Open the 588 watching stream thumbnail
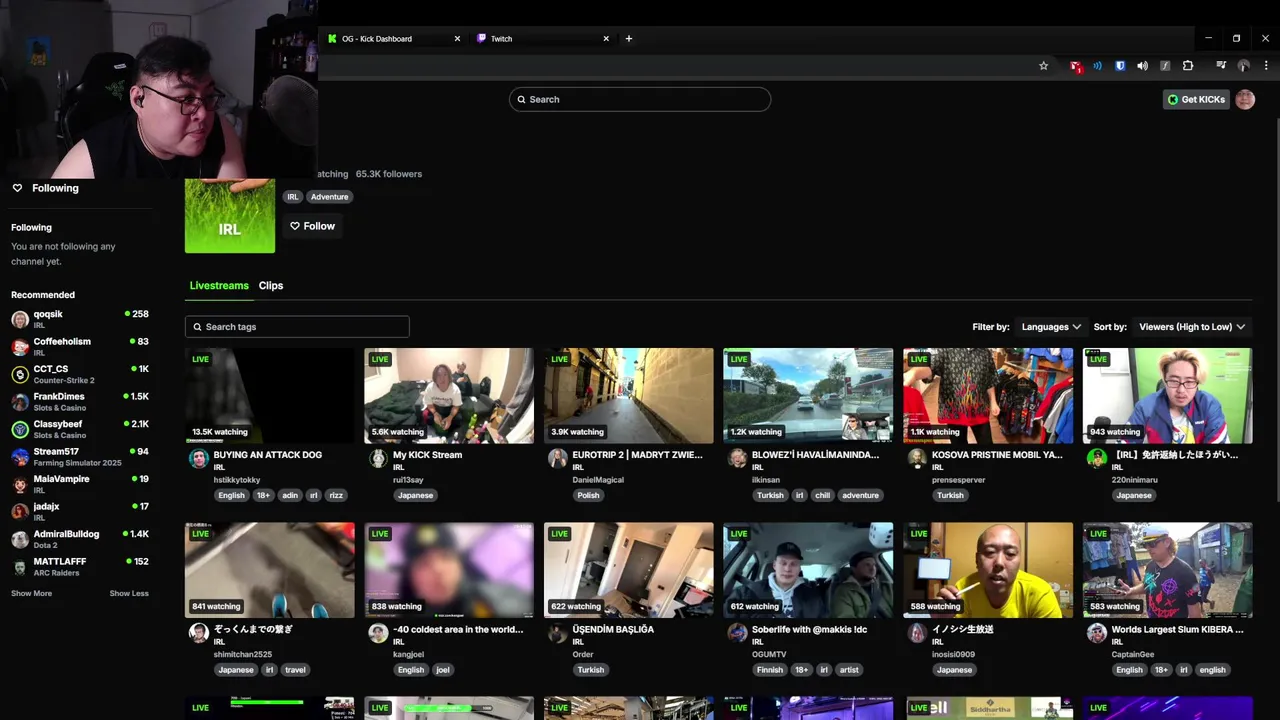The height and width of the screenshot is (720, 1280). tap(988, 570)
